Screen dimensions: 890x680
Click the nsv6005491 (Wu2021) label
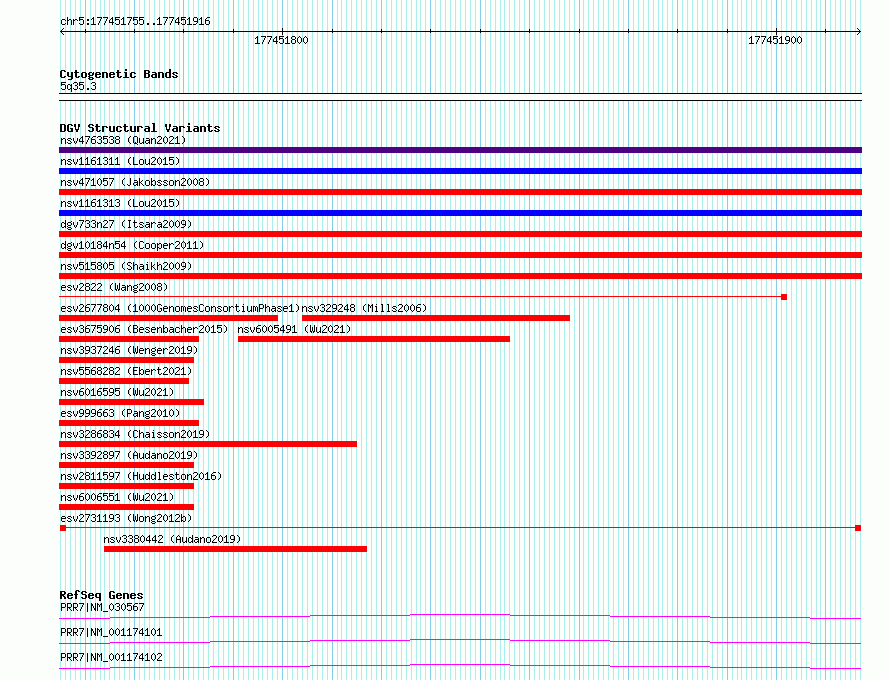[x=294, y=329]
